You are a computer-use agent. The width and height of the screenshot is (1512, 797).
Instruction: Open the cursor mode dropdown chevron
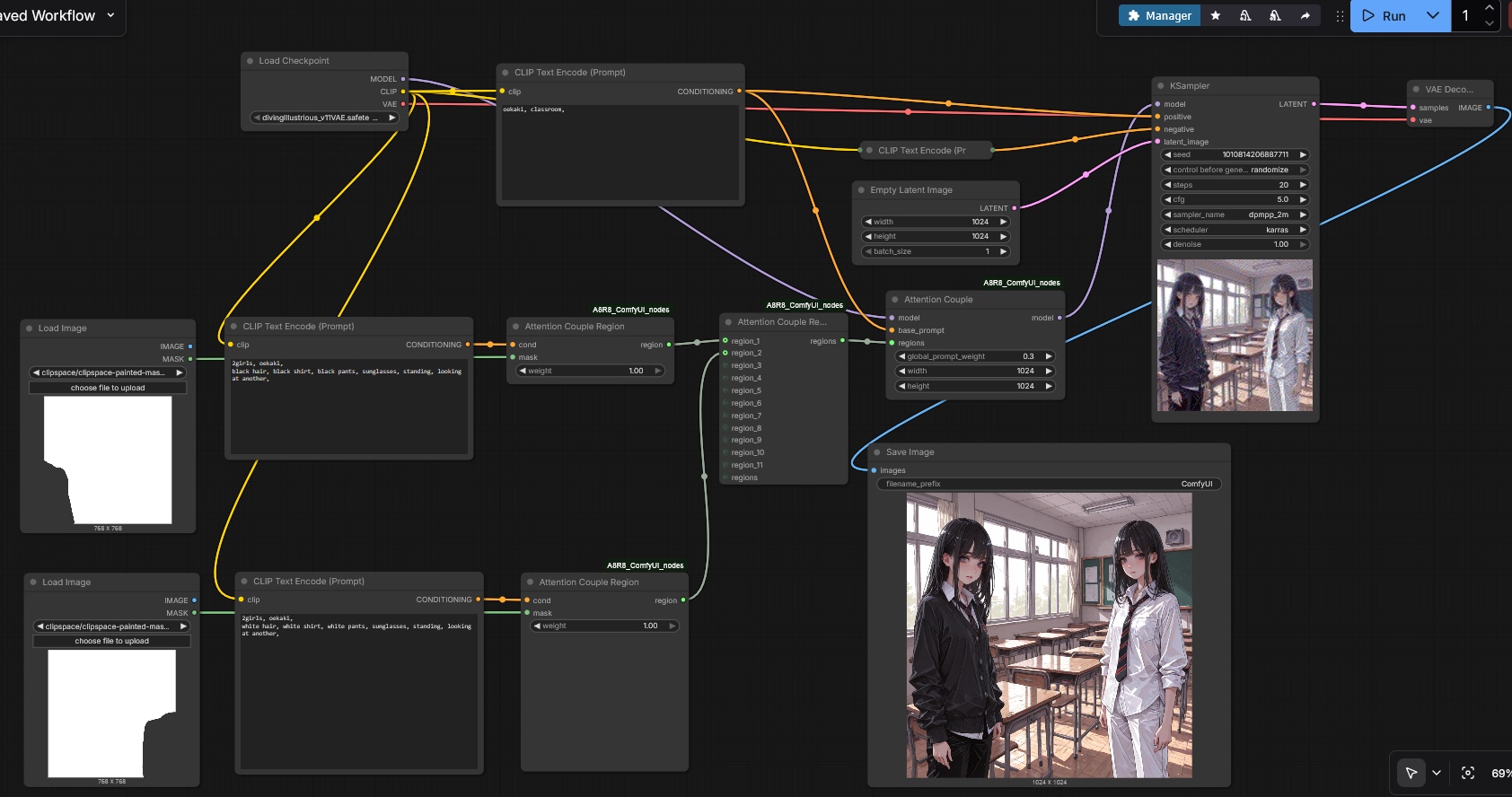(x=1437, y=773)
